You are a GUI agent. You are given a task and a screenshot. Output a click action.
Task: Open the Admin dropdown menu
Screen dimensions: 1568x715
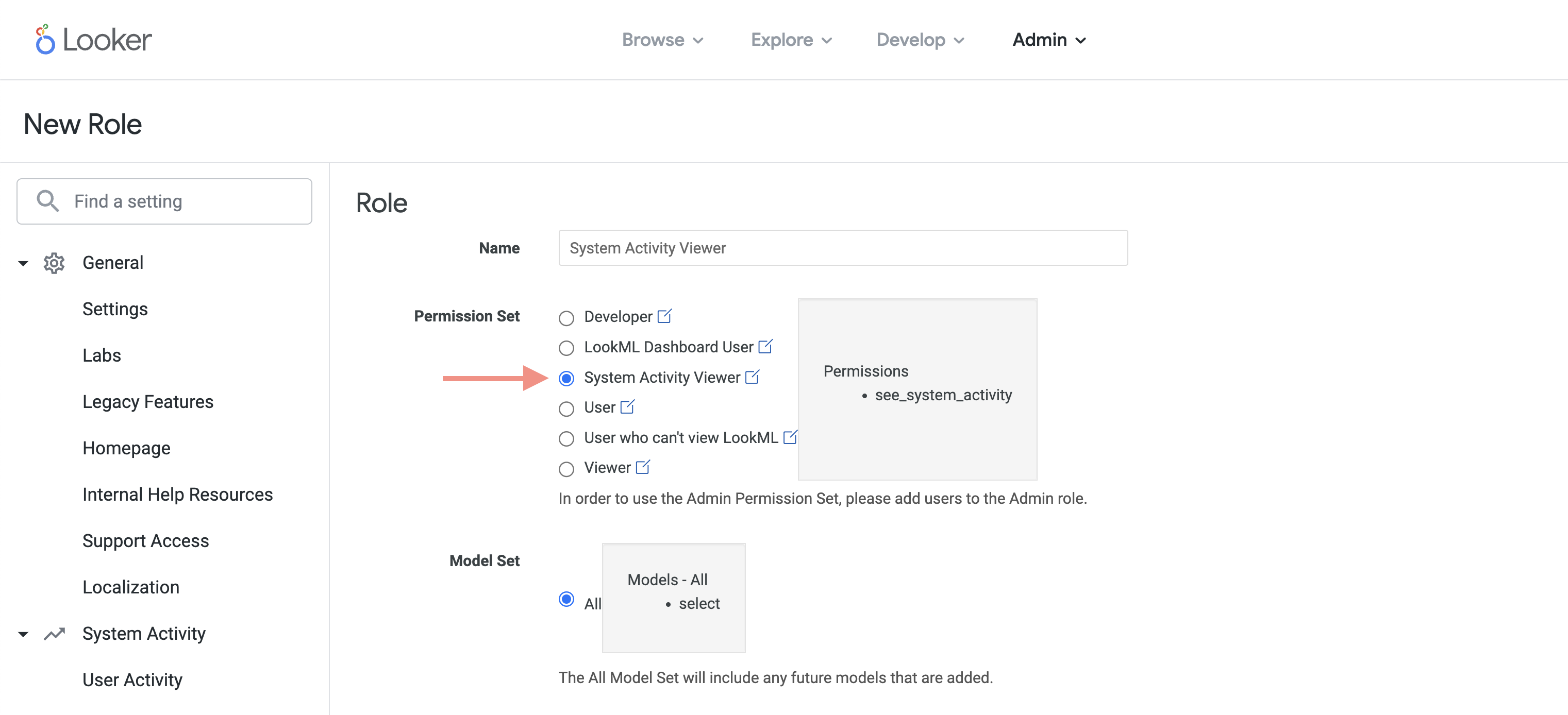tap(1049, 40)
